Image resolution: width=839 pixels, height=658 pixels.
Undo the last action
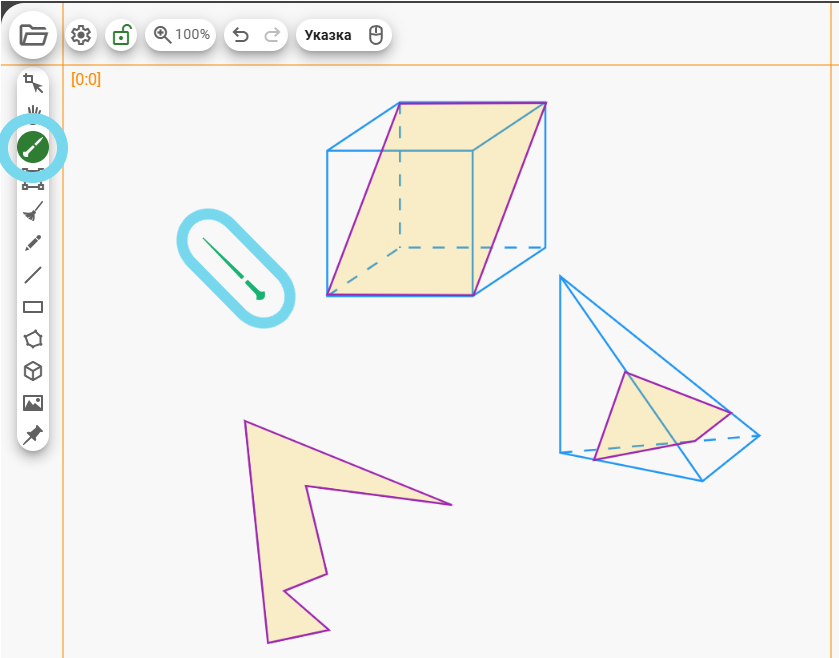[240, 35]
